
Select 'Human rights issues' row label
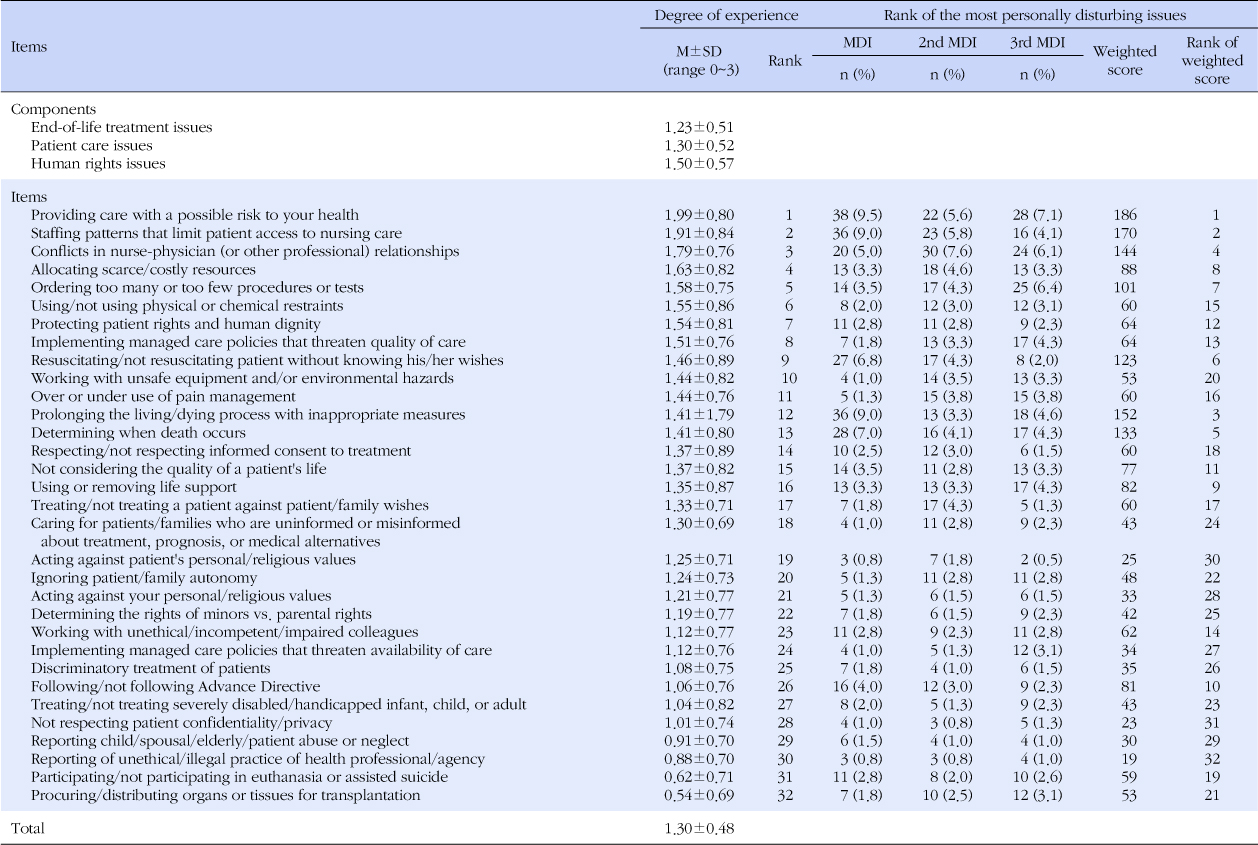[98, 163]
